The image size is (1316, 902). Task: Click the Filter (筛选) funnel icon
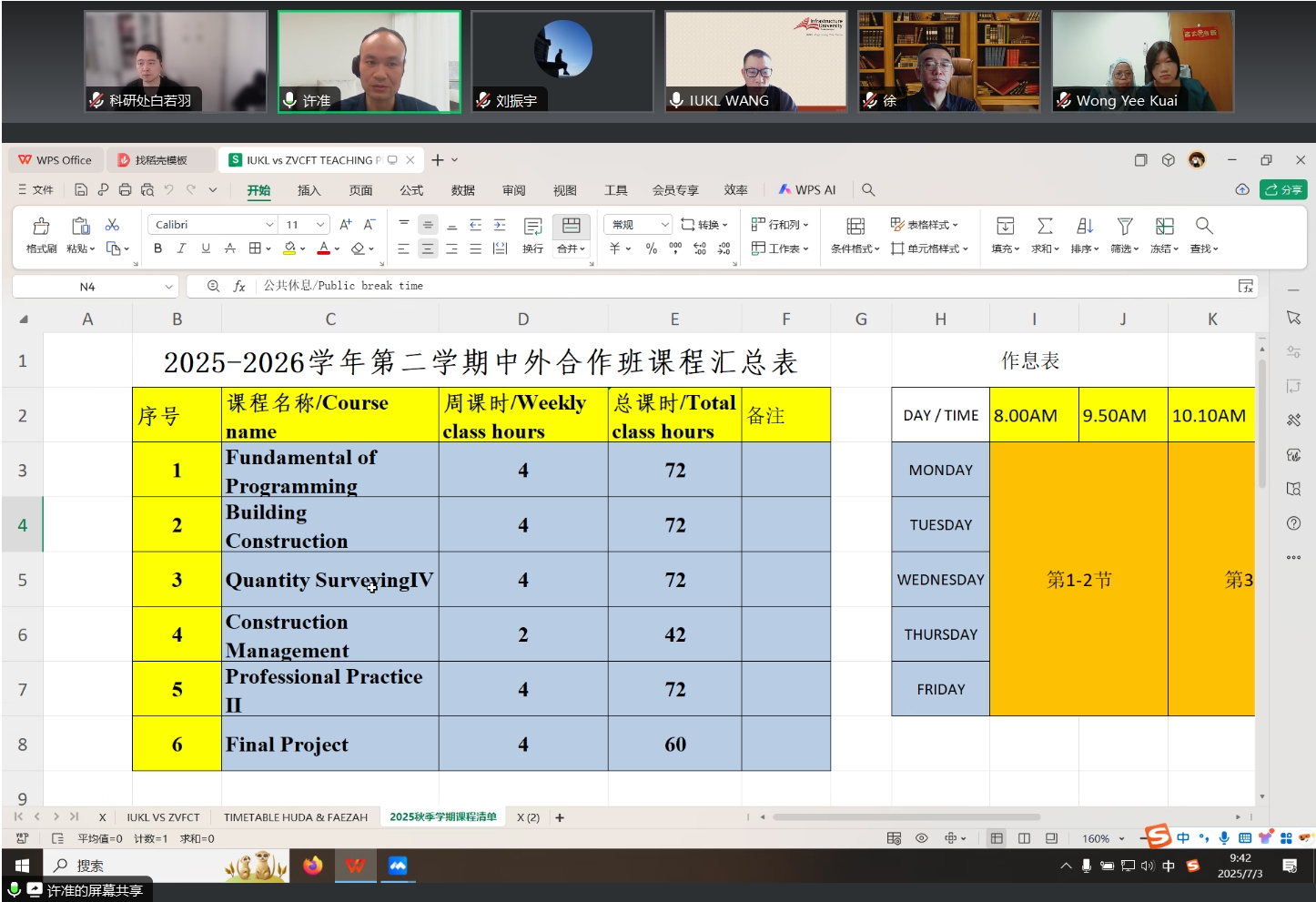point(1125,227)
